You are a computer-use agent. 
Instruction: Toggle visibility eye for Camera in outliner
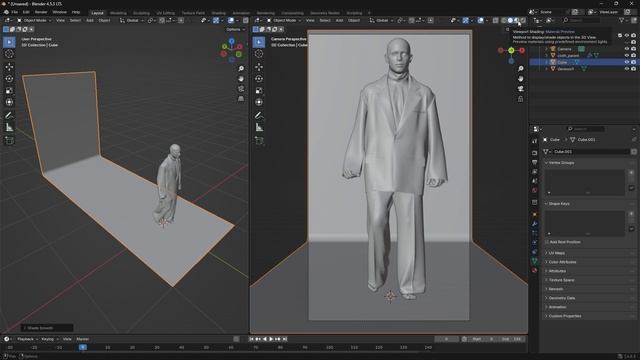(x=627, y=49)
